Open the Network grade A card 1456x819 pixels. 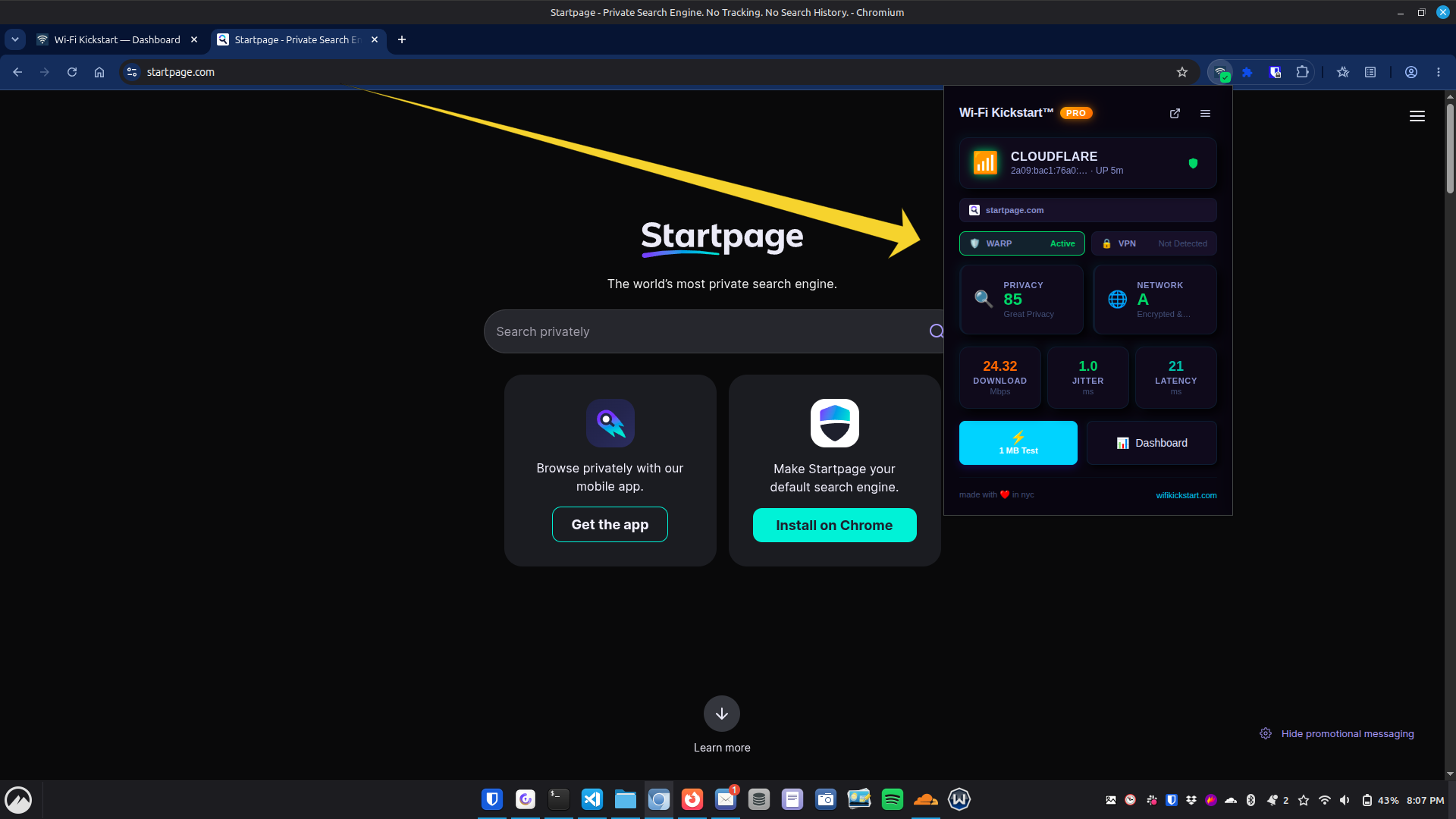1155,300
